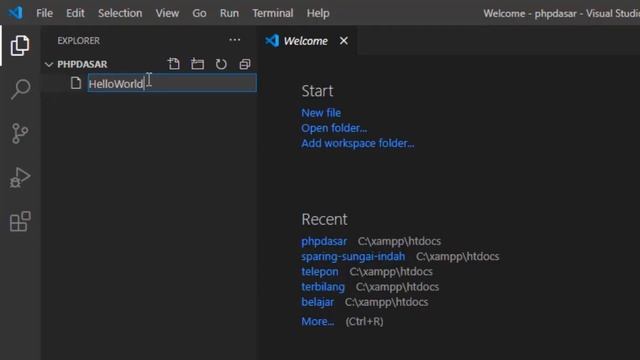Refresh the Explorer file tree
Image resolution: width=640 pixels, height=360 pixels.
tap(221, 64)
